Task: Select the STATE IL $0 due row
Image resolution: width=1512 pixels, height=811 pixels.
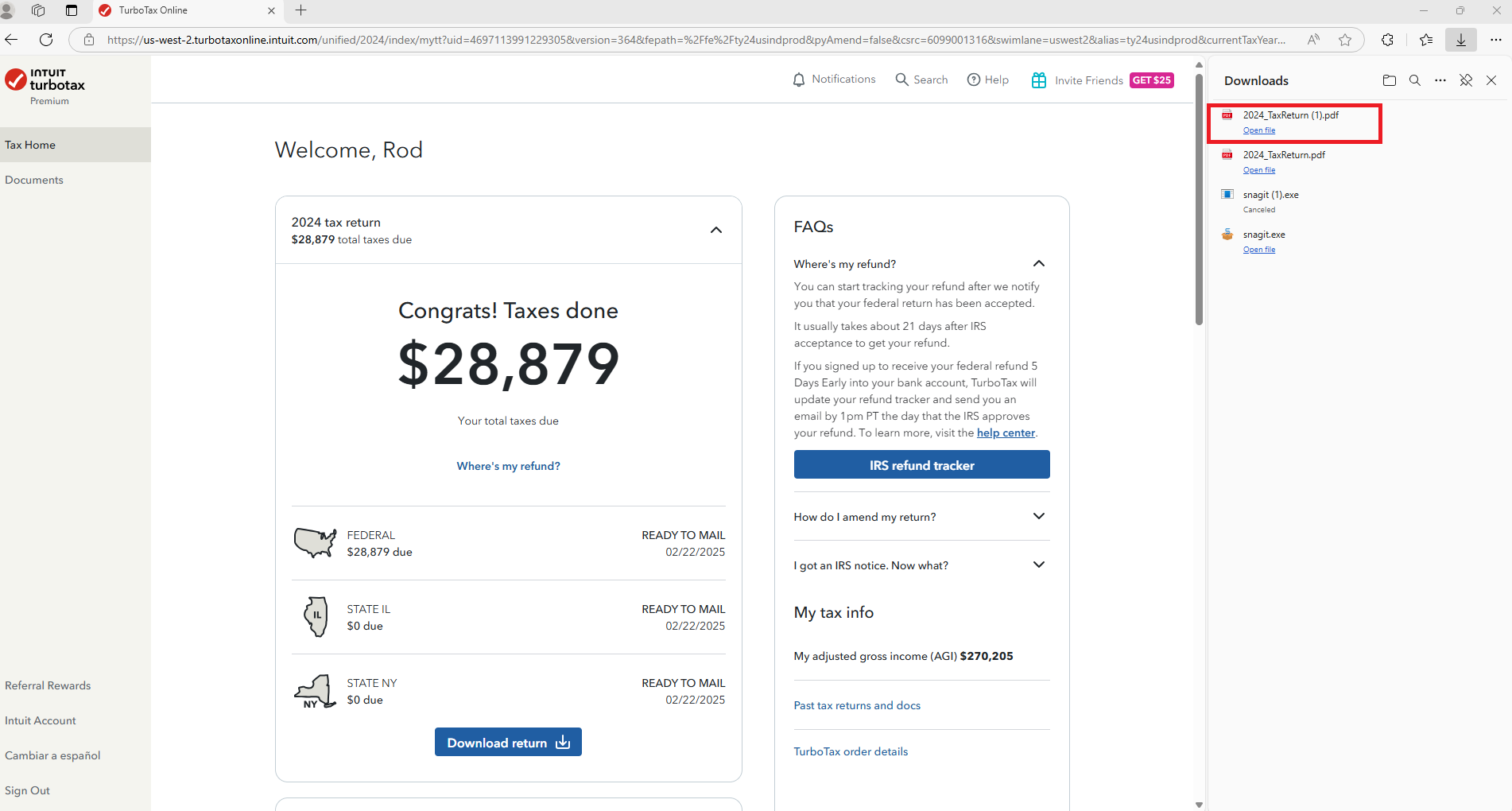Action: click(508, 617)
